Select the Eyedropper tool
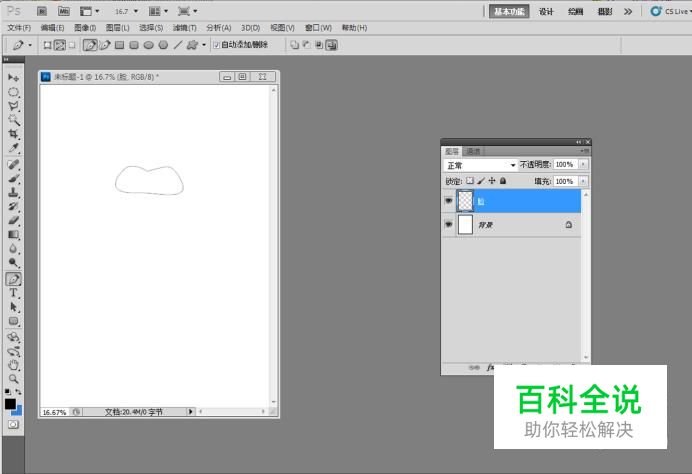Viewport: 692px width, 474px height. point(13,148)
